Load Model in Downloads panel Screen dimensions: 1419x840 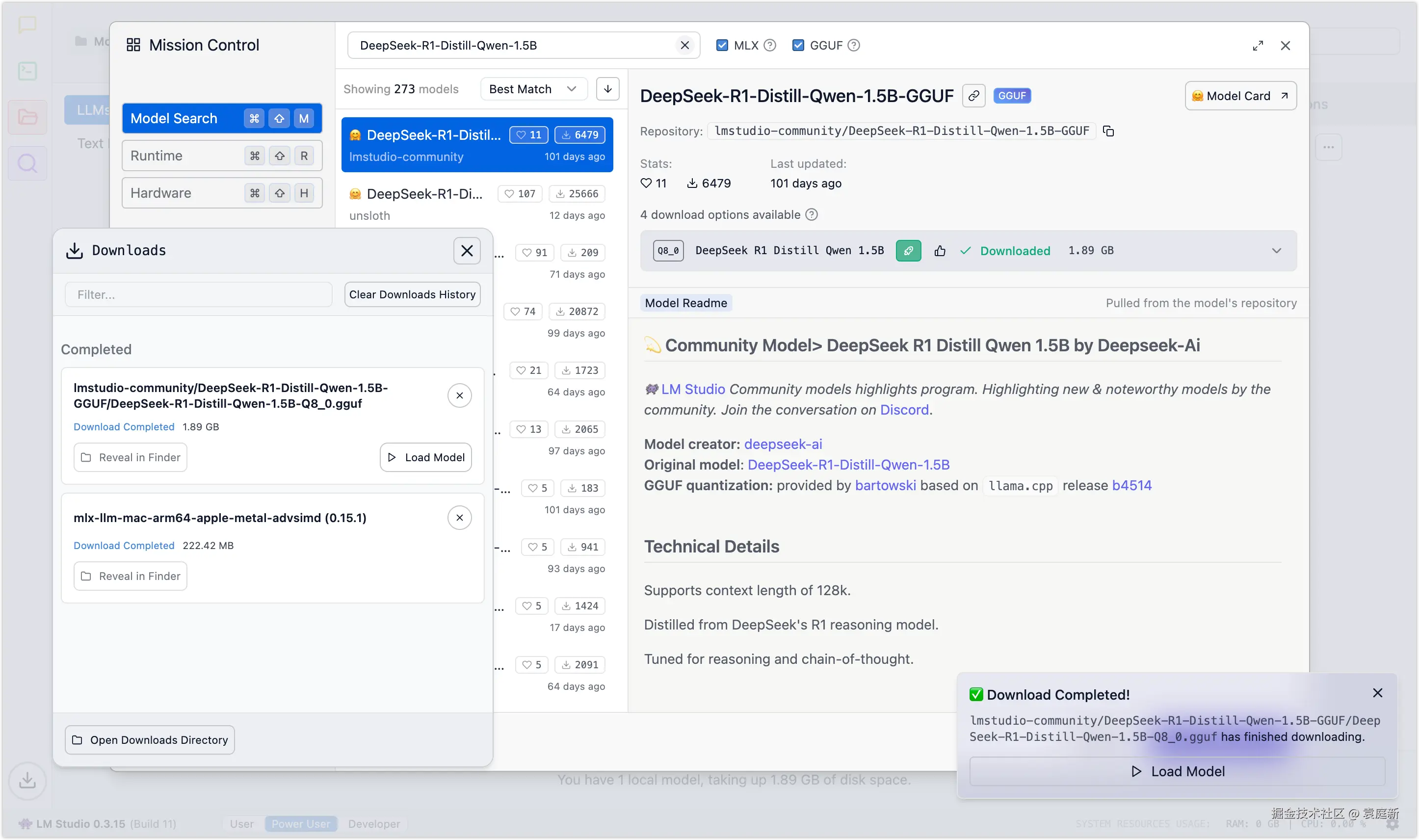tap(425, 457)
